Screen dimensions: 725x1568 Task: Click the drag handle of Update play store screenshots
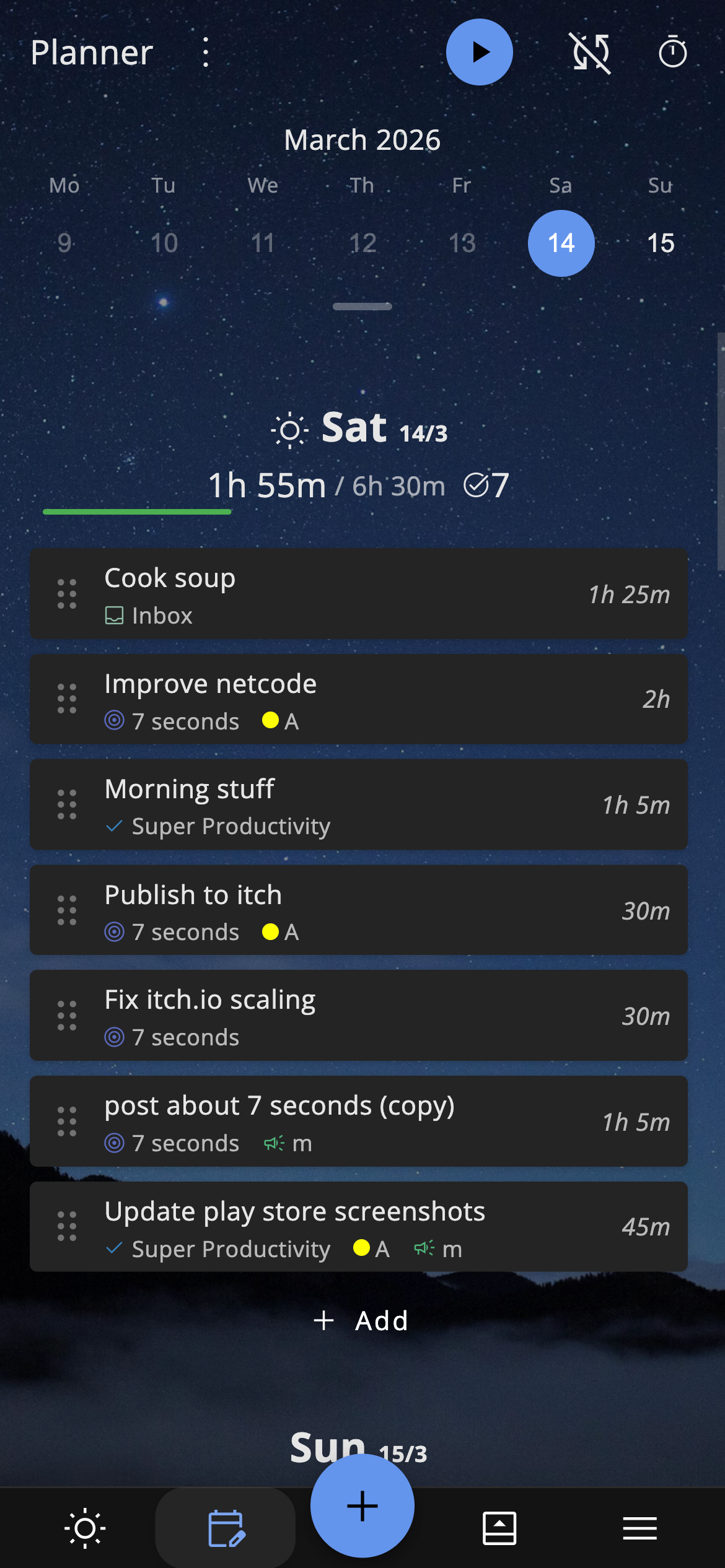[x=67, y=1227]
